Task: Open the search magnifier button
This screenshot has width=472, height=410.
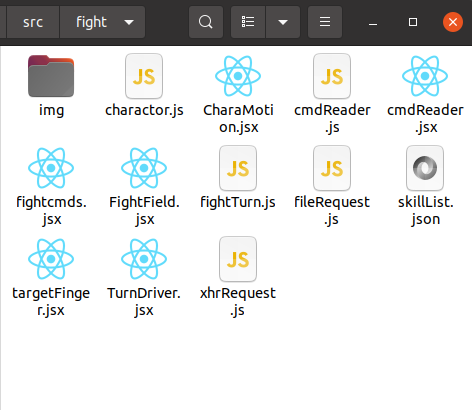Action: coord(206,22)
